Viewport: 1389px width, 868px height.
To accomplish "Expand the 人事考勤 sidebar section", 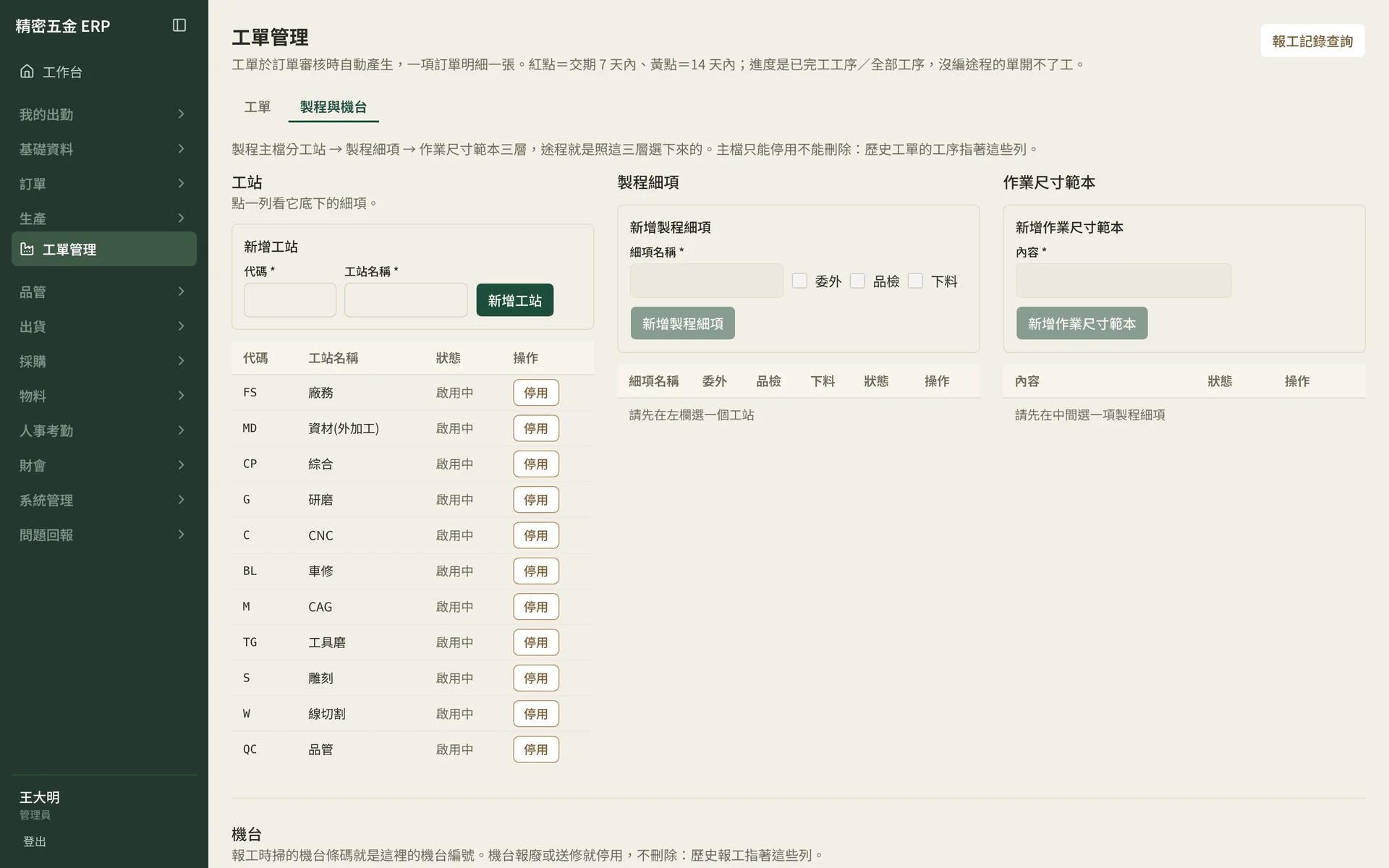I will point(104,430).
